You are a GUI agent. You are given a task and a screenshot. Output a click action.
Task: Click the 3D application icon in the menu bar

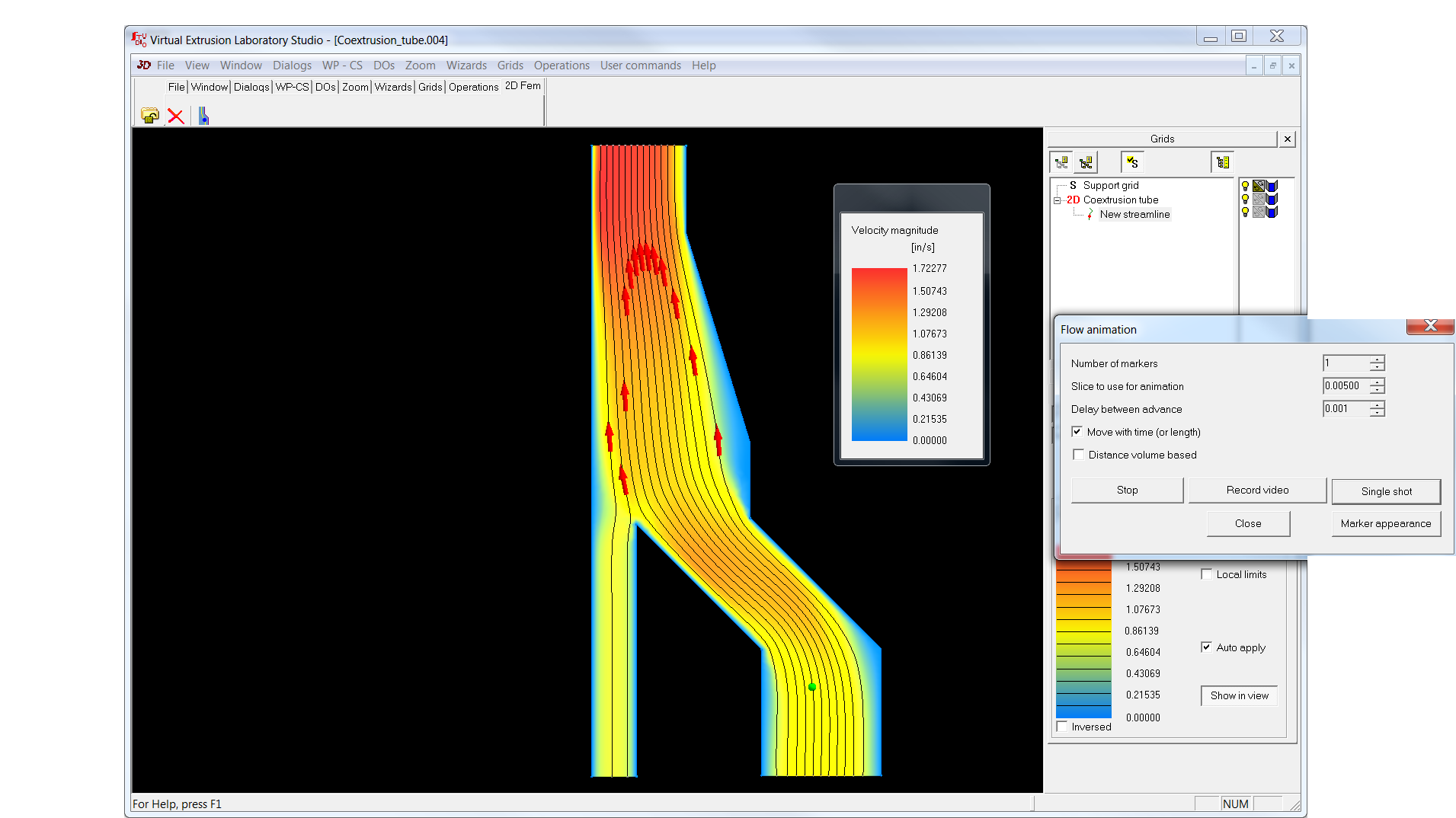[143, 66]
